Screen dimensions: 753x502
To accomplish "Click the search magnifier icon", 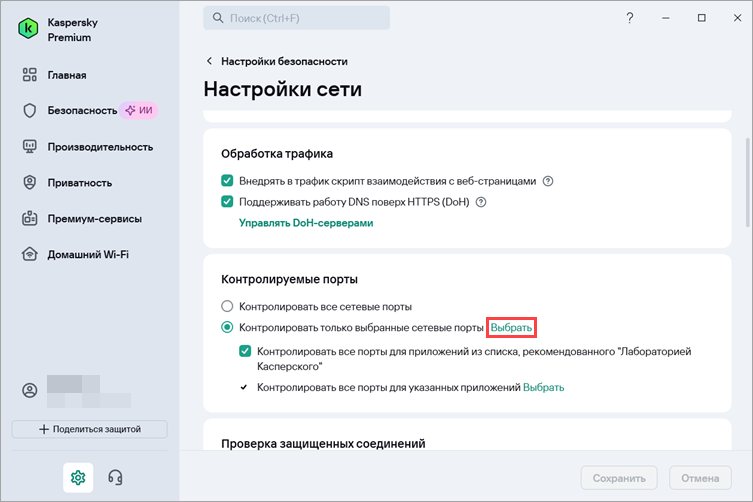I will click(x=218, y=18).
